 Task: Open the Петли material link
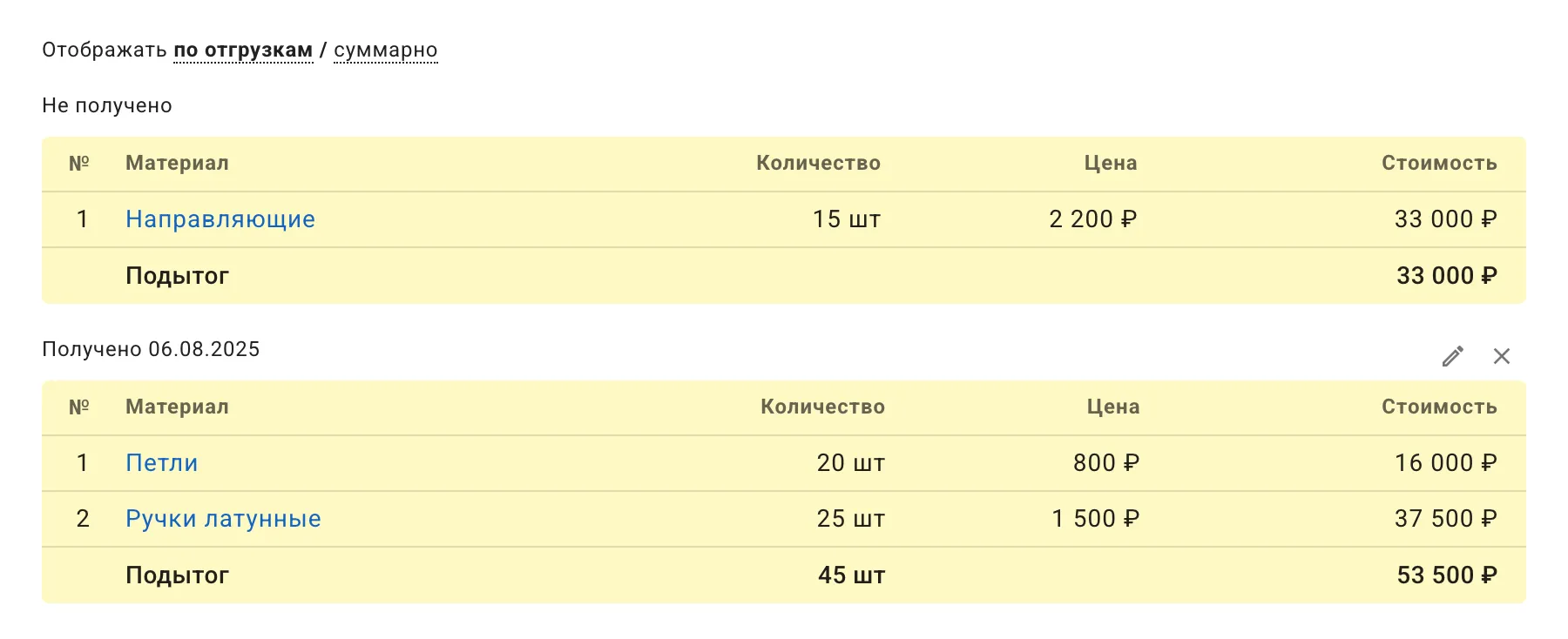pyautogui.click(x=161, y=463)
